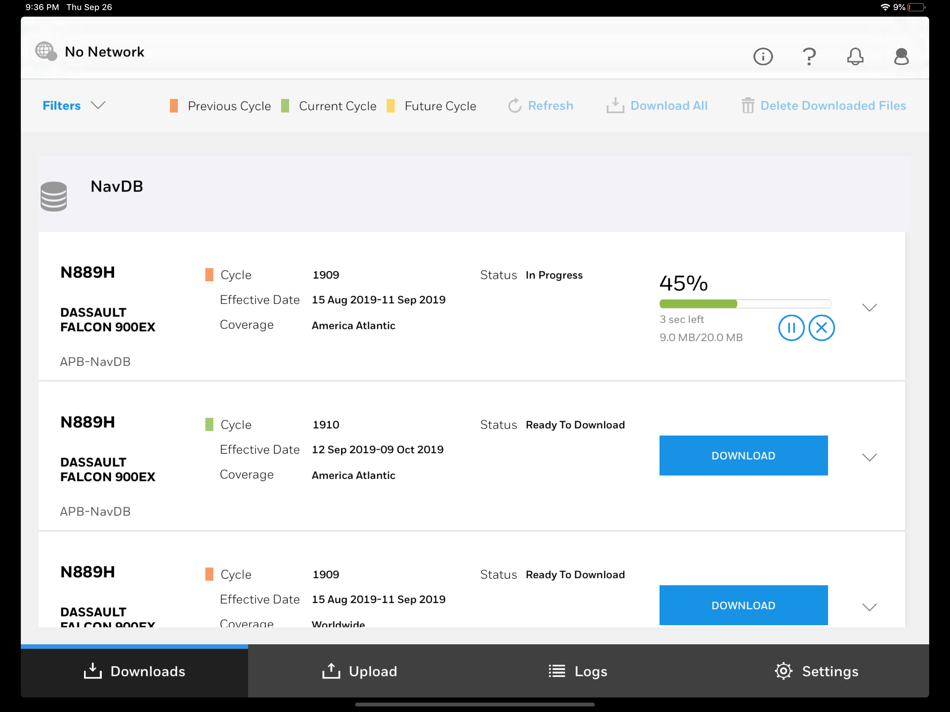Click the Settings gear icon

(783, 671)
